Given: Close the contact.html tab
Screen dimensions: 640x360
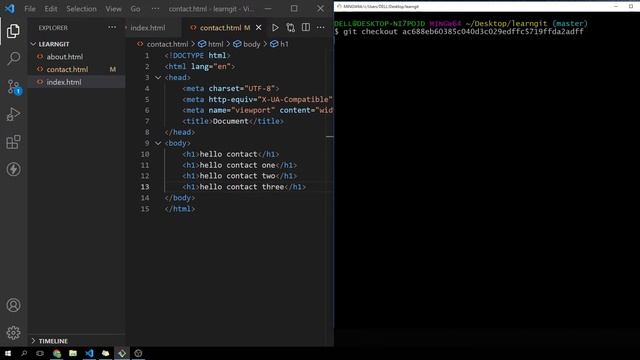Looking at the screenshot, I should tap(258, 27).
